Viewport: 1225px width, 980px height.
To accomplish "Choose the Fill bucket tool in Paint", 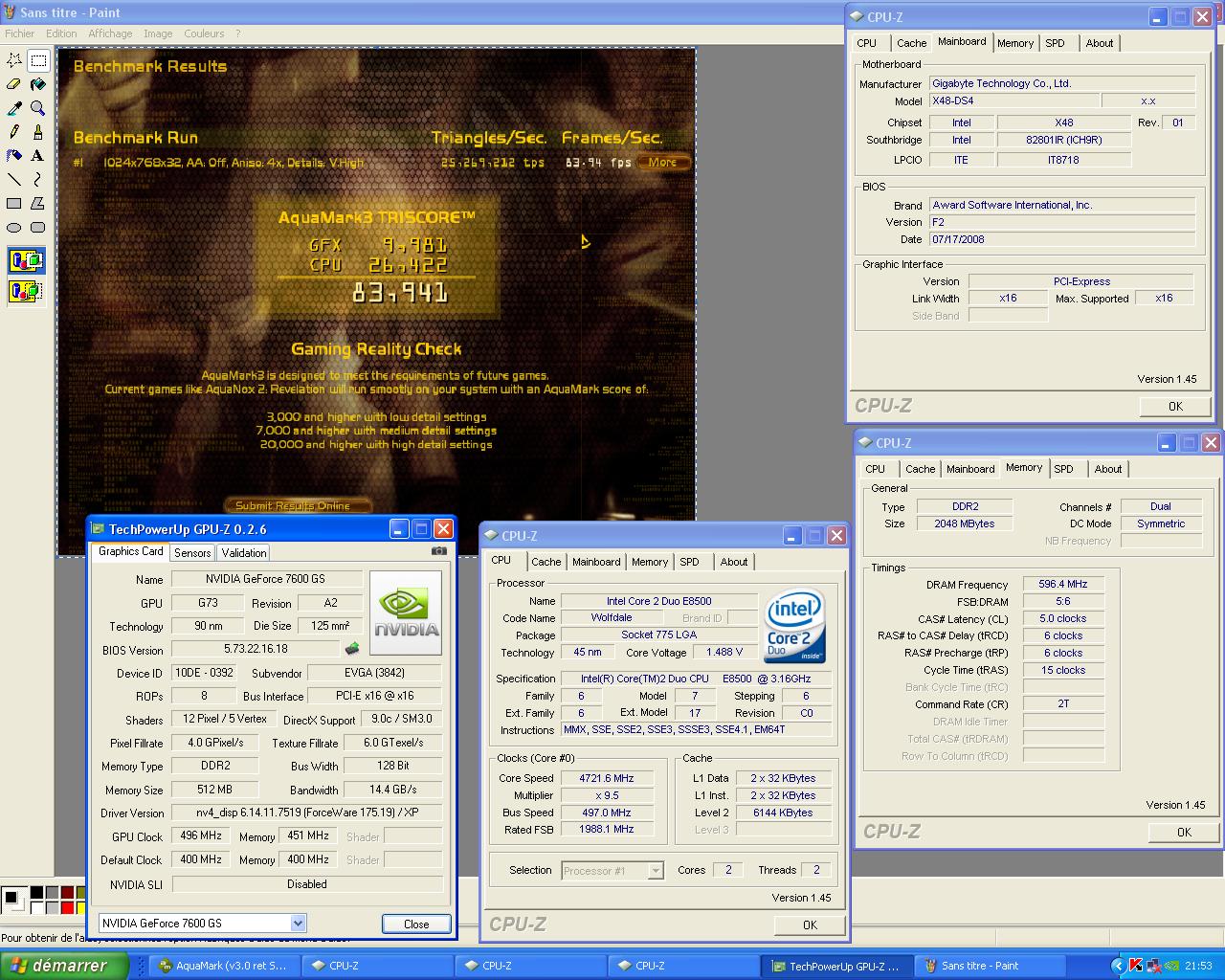I will (38, 84).
